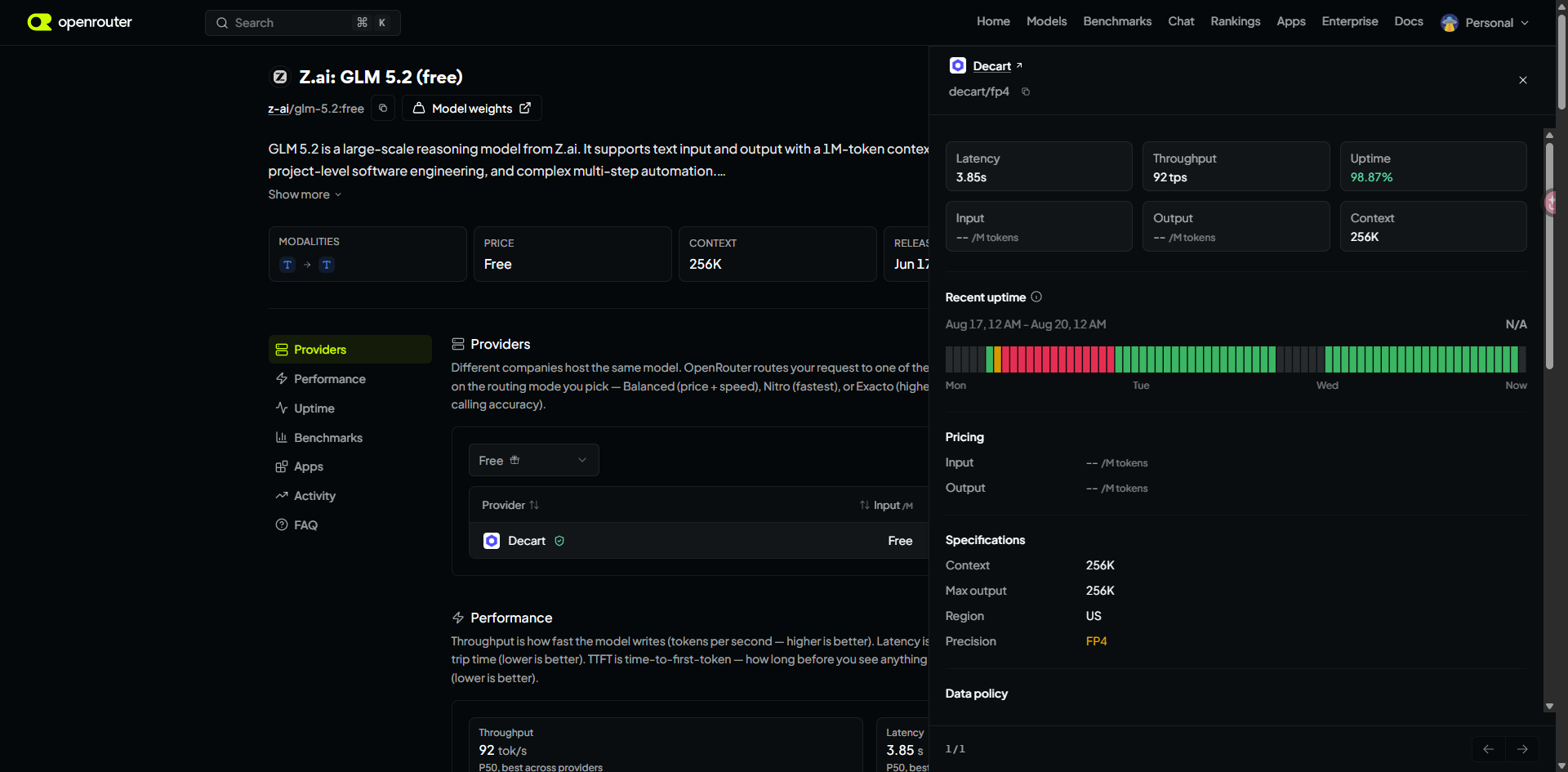Copy the z-ai/glm-5.2:free model slug

pos(383,108)
